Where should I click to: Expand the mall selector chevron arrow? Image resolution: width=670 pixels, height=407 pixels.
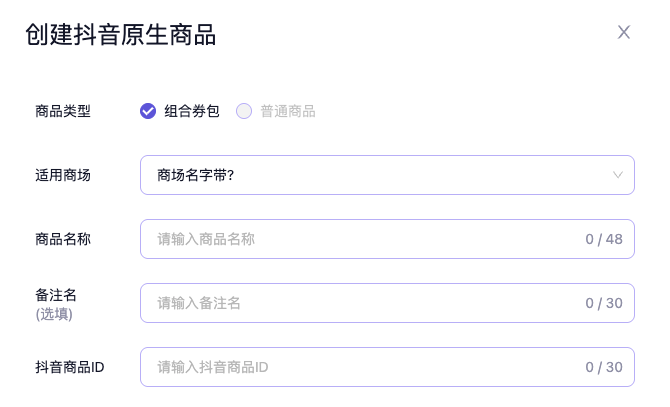click(x=618, y=175)
